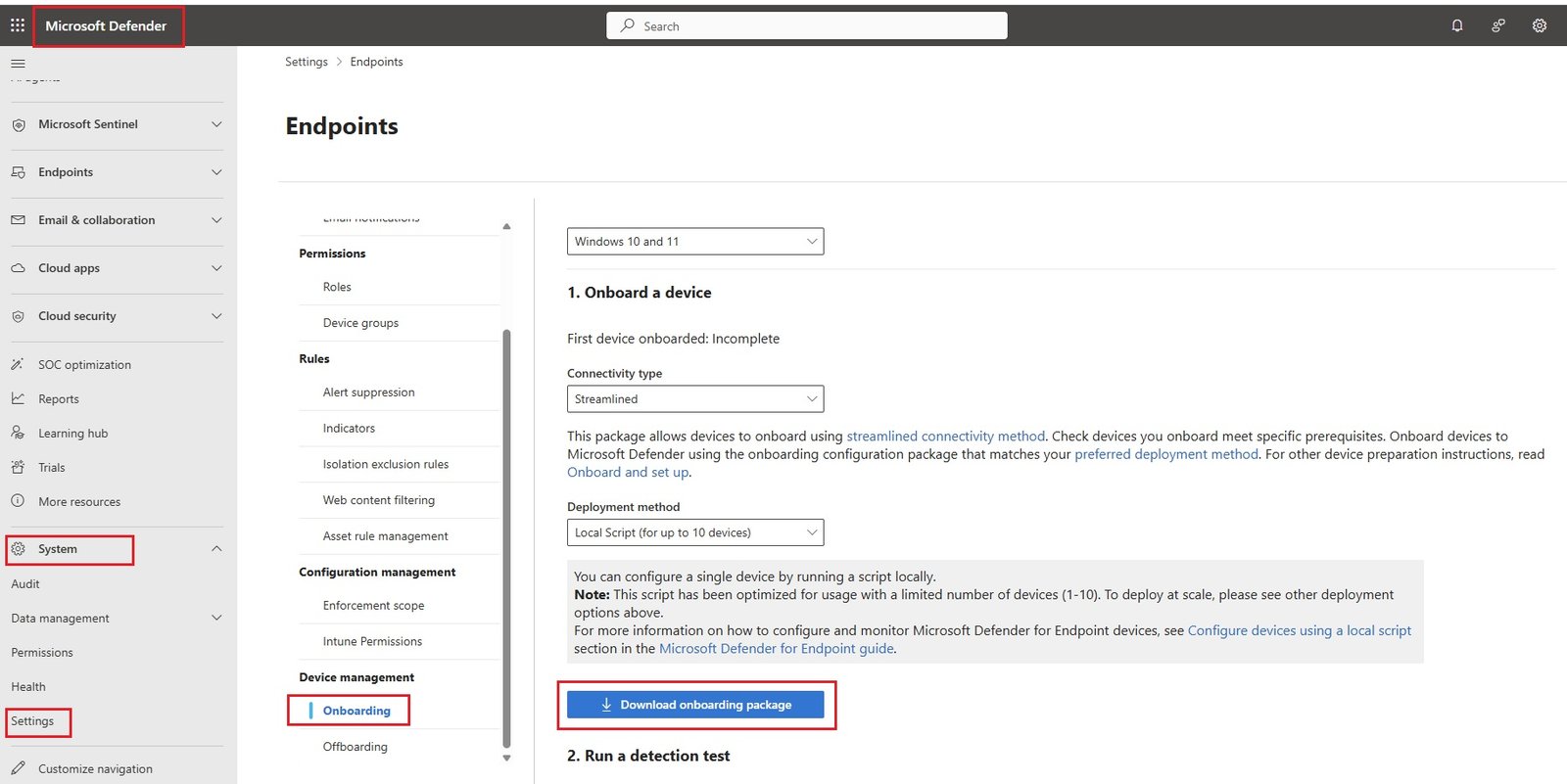Image resolution: width=1567 pixels, height=784 pixels.
Task: Select Onboarding under Device management
Action: (x=356, y=711)
